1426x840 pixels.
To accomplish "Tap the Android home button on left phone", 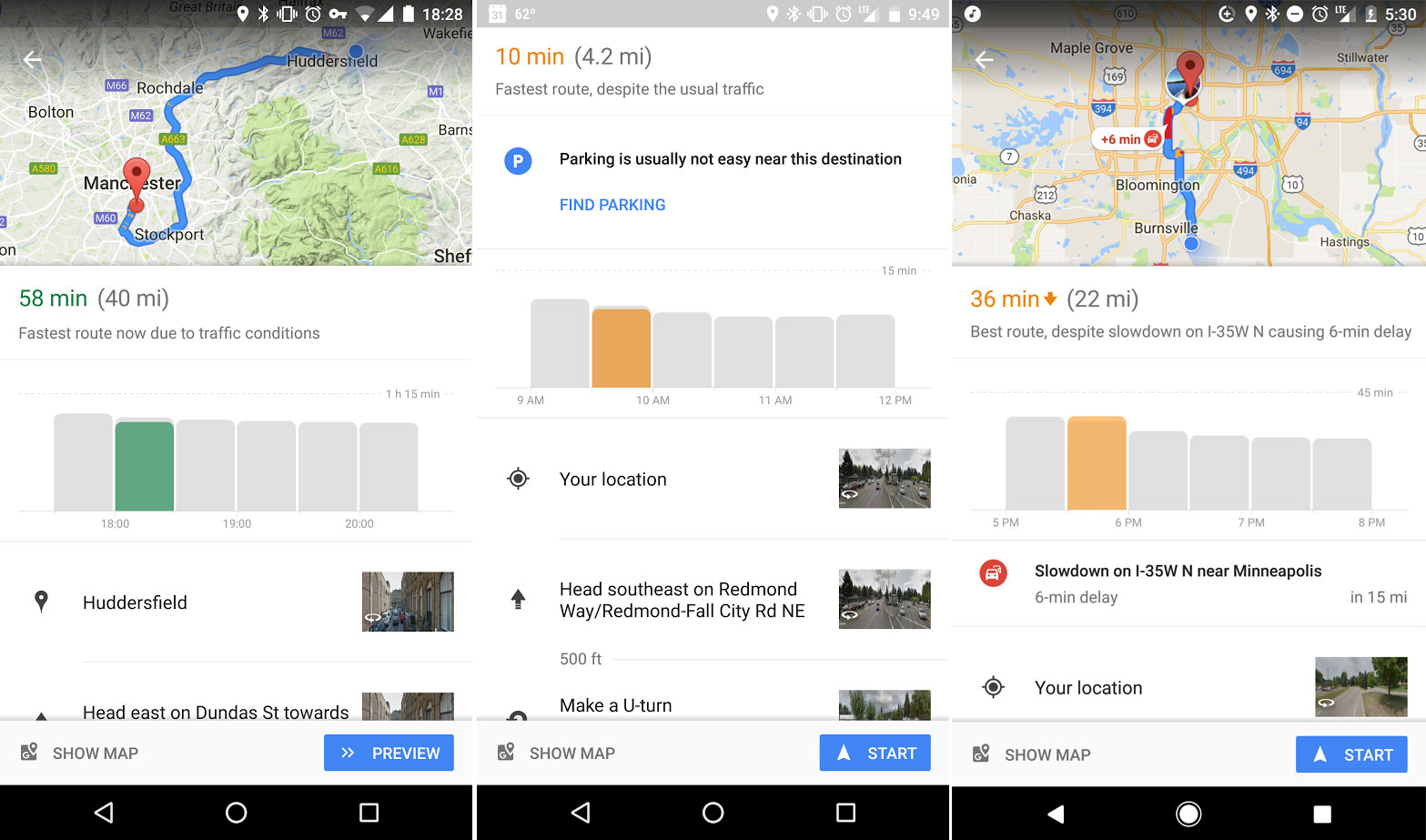I will (236, 813).
